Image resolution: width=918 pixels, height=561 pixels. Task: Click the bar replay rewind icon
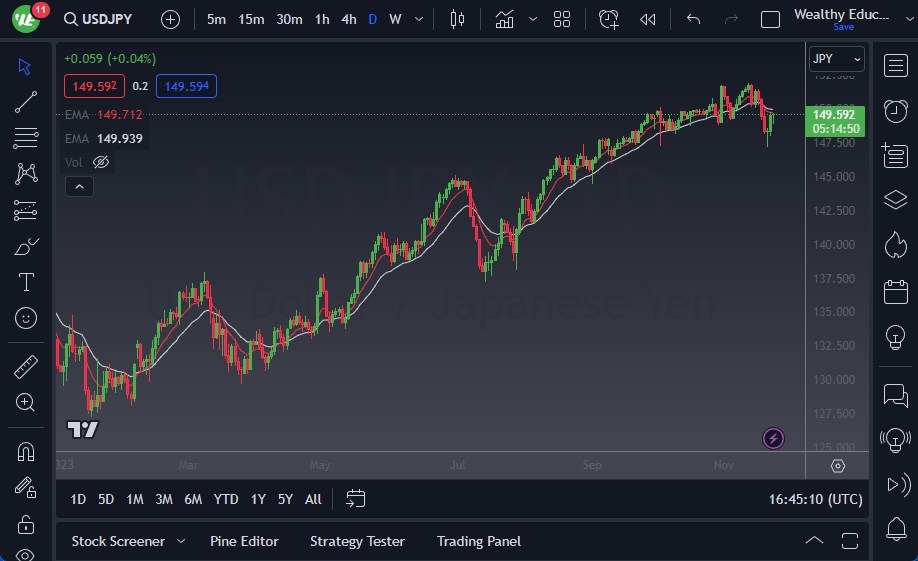click(648, 19)
